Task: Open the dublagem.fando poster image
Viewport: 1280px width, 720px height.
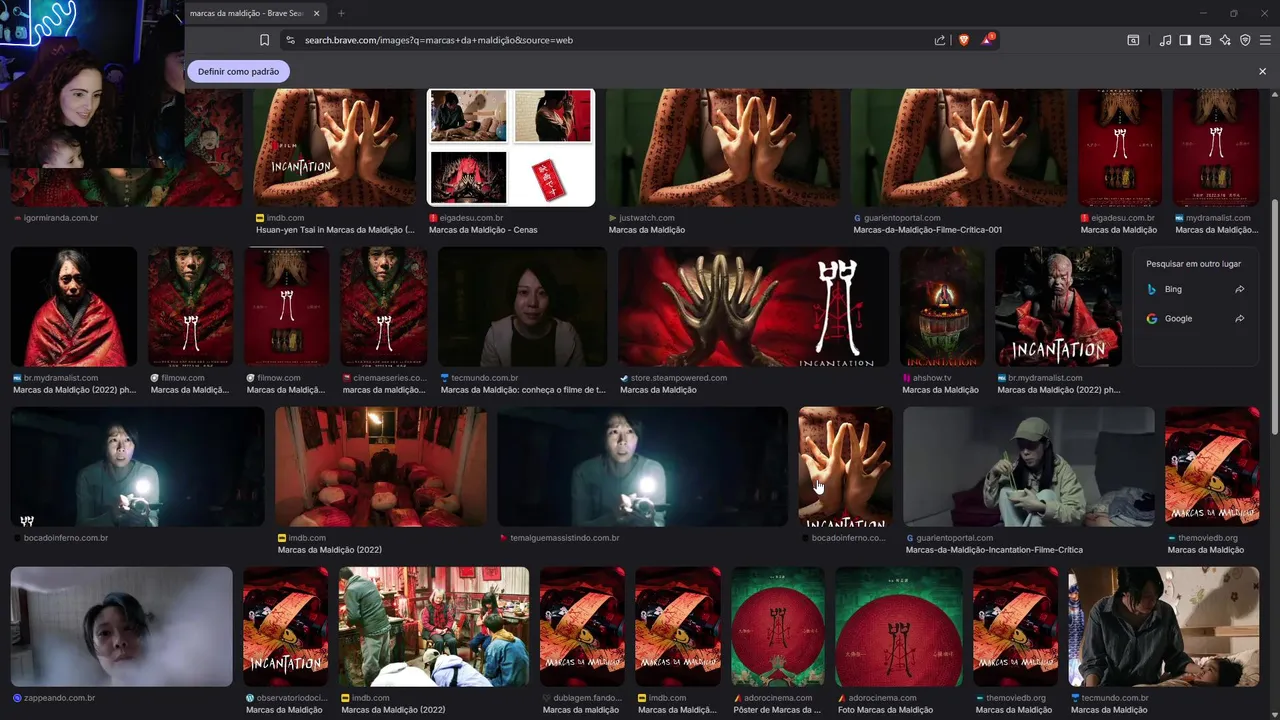Action: (x=583, y=627)
